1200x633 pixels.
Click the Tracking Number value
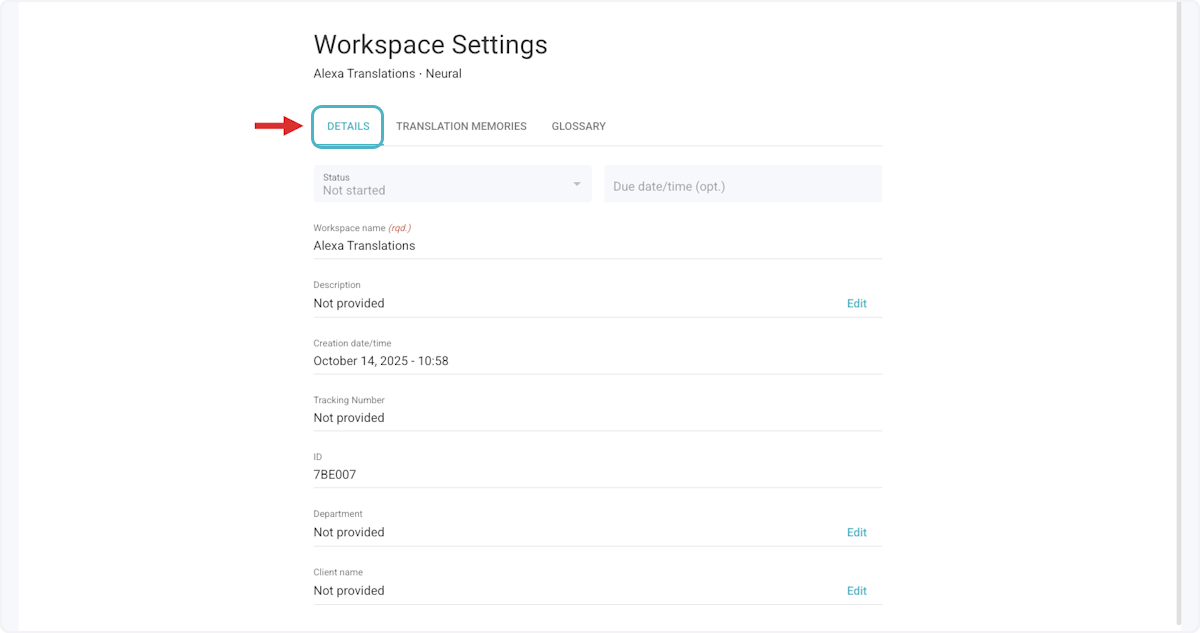coord(349,418)
